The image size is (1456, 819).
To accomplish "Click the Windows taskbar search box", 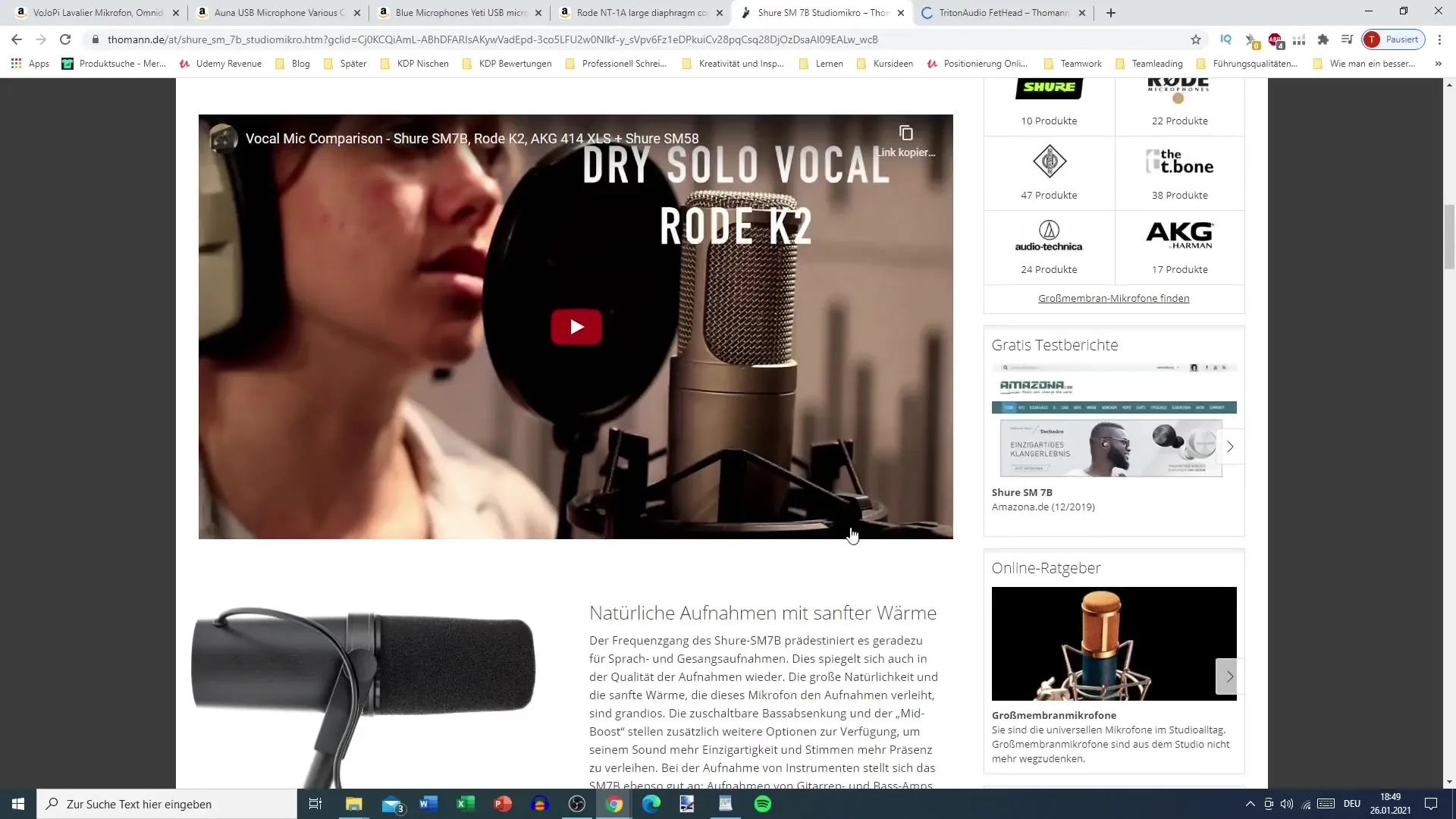I will [x=167, y=804].
